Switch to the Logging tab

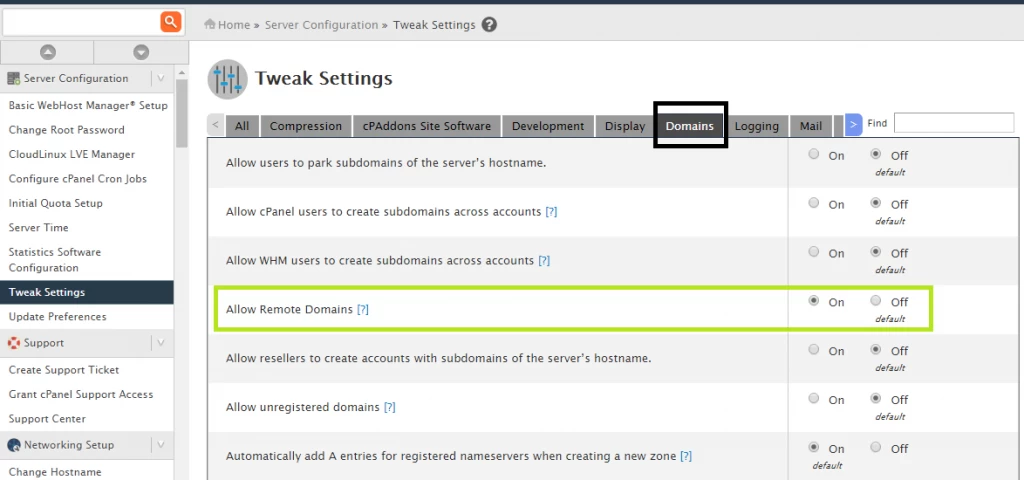[756, 126]
